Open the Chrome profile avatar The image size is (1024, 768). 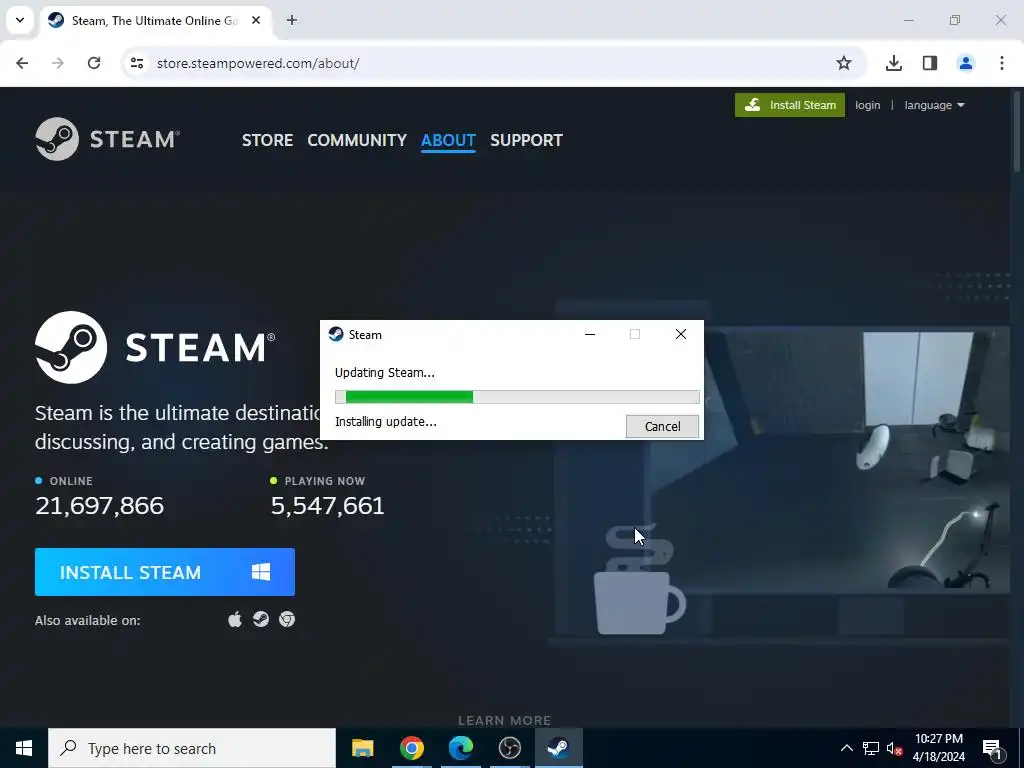[966, 63]
